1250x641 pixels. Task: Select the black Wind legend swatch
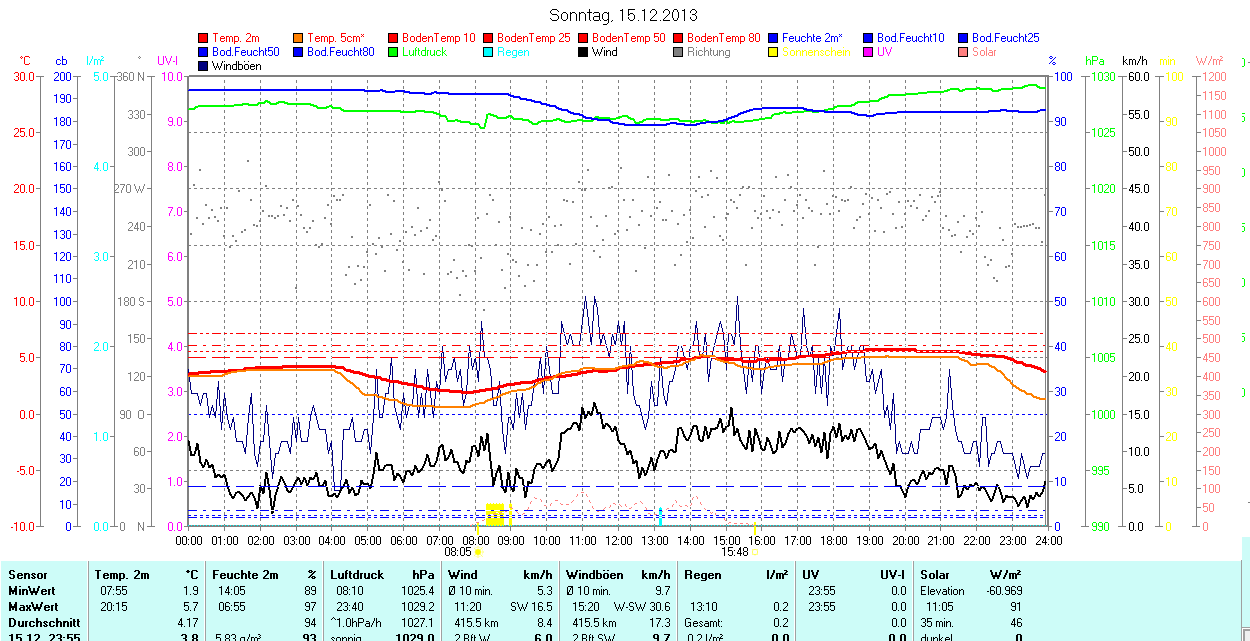point(584,52)
